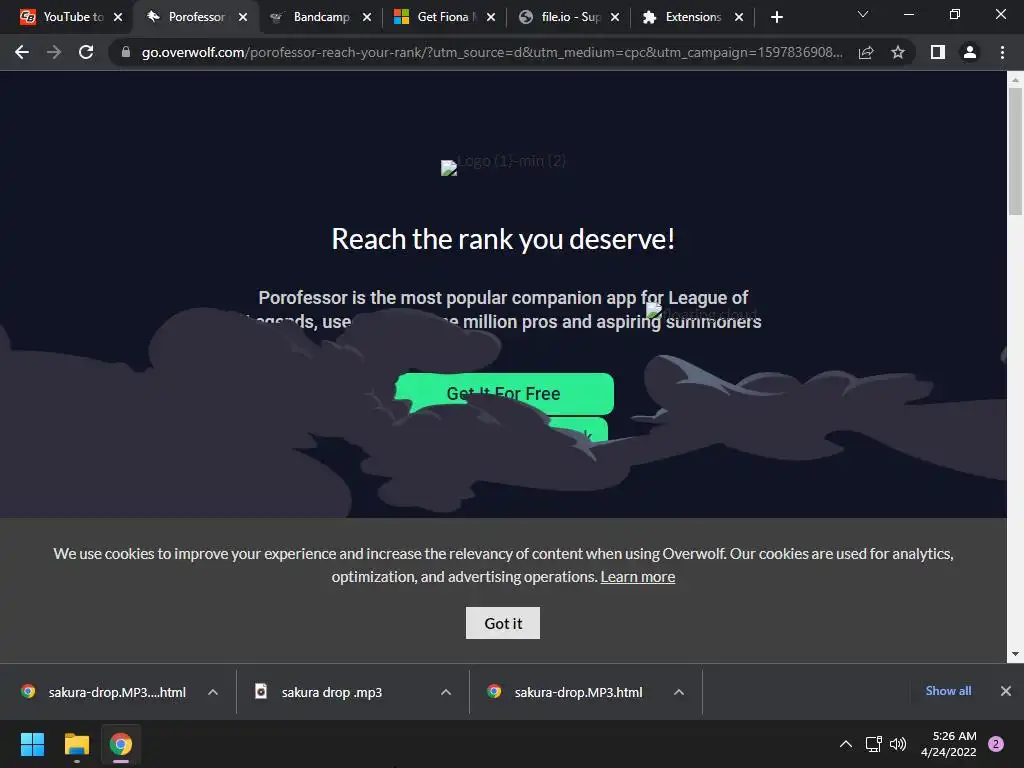The image size is (1024, 768).
Task: Open the tab search dropdown
Action: point(863,14)
